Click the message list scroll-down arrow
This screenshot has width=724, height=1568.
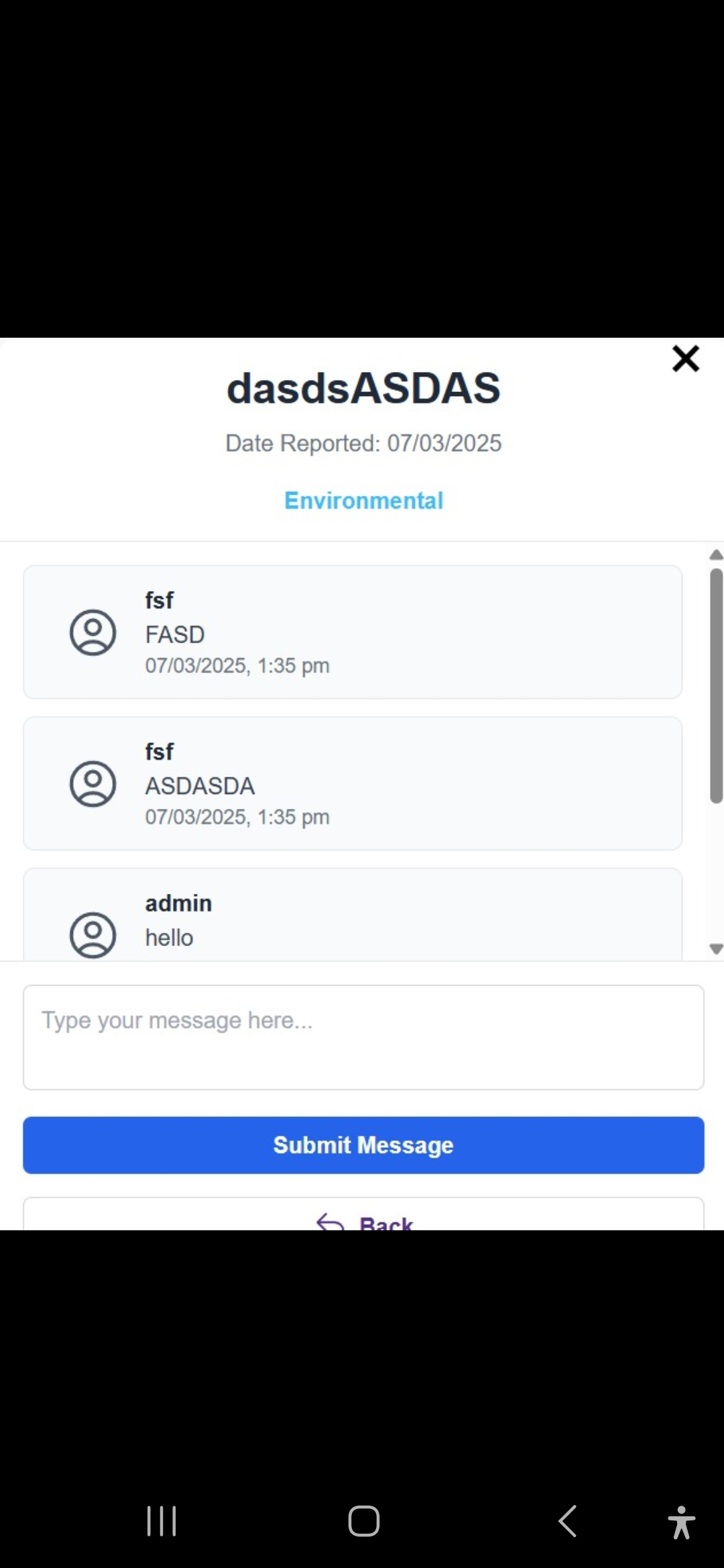click(x=717, y=949)
